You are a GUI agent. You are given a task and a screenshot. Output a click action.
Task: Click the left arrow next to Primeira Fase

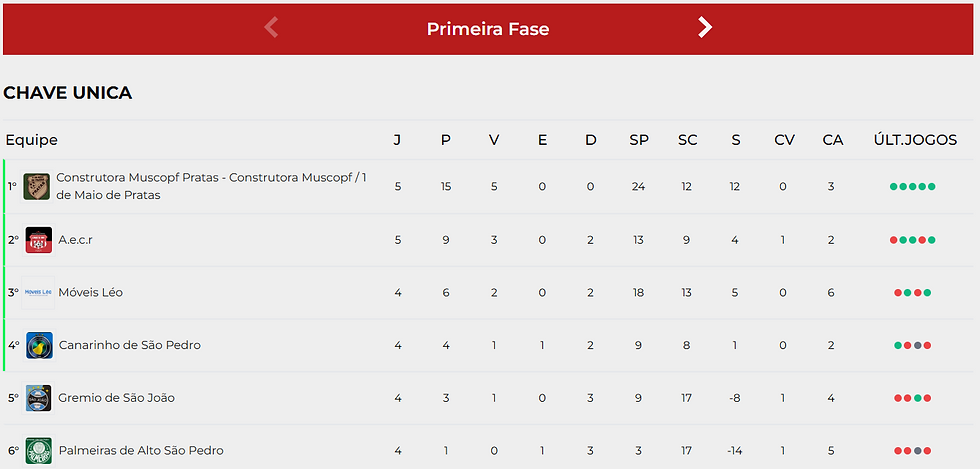(271, 28)
